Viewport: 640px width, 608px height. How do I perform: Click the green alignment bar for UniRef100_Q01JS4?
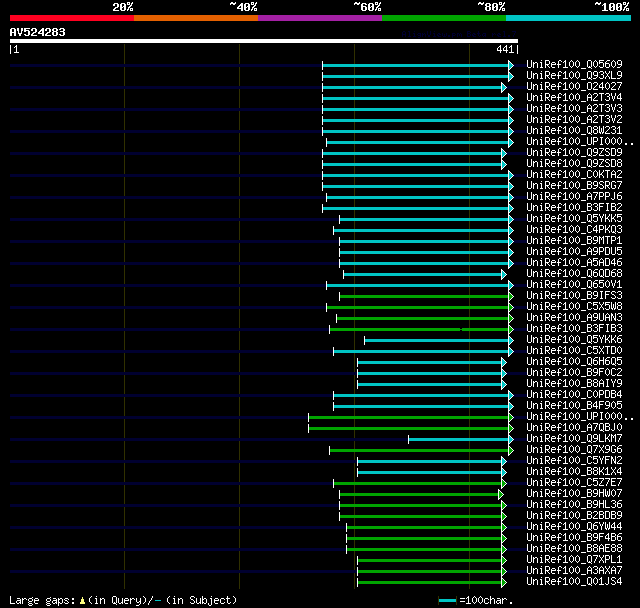(x=429, y=583)
